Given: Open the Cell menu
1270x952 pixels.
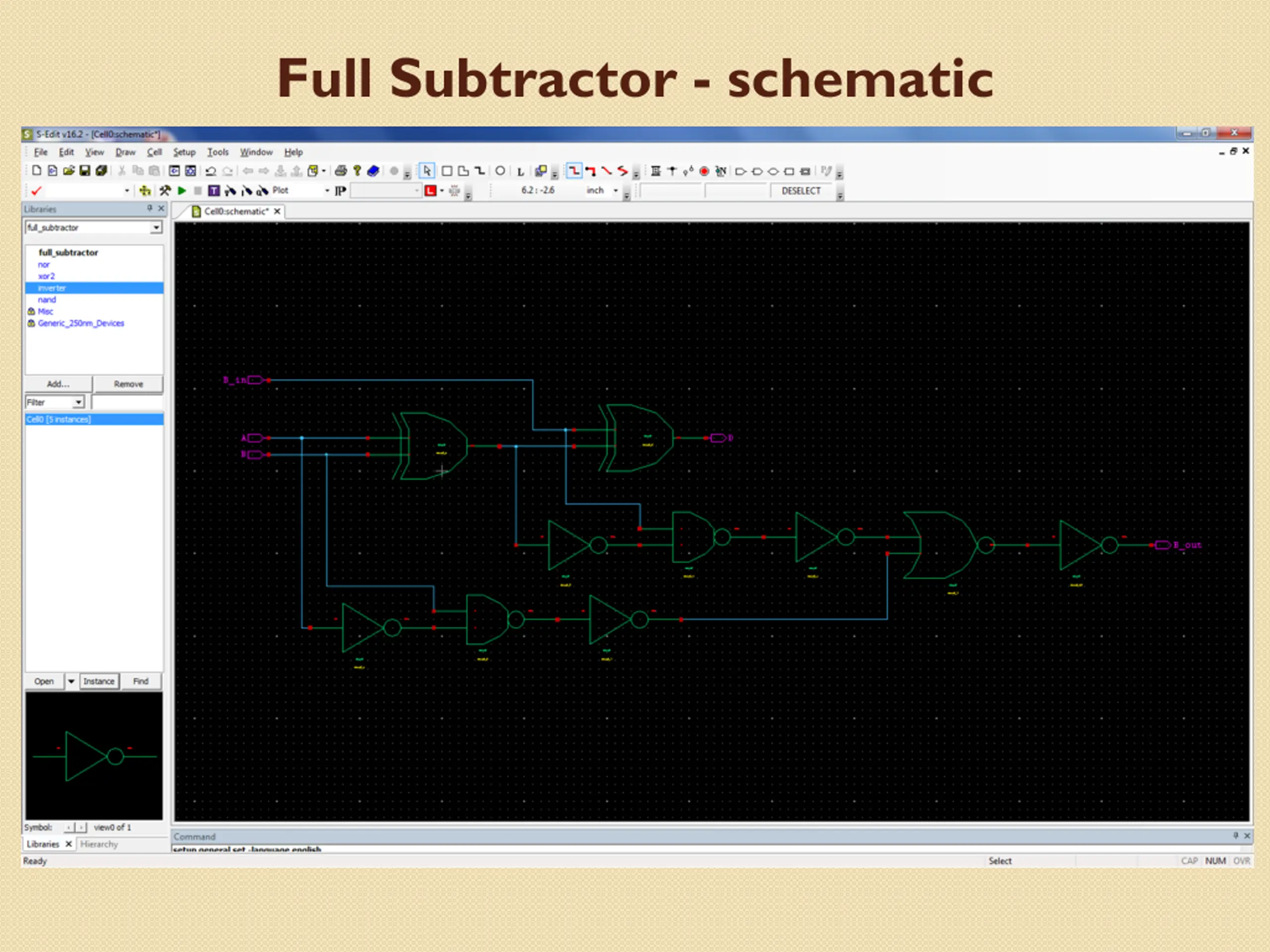Looking at the screenshot, I should (x=154, y=152).
